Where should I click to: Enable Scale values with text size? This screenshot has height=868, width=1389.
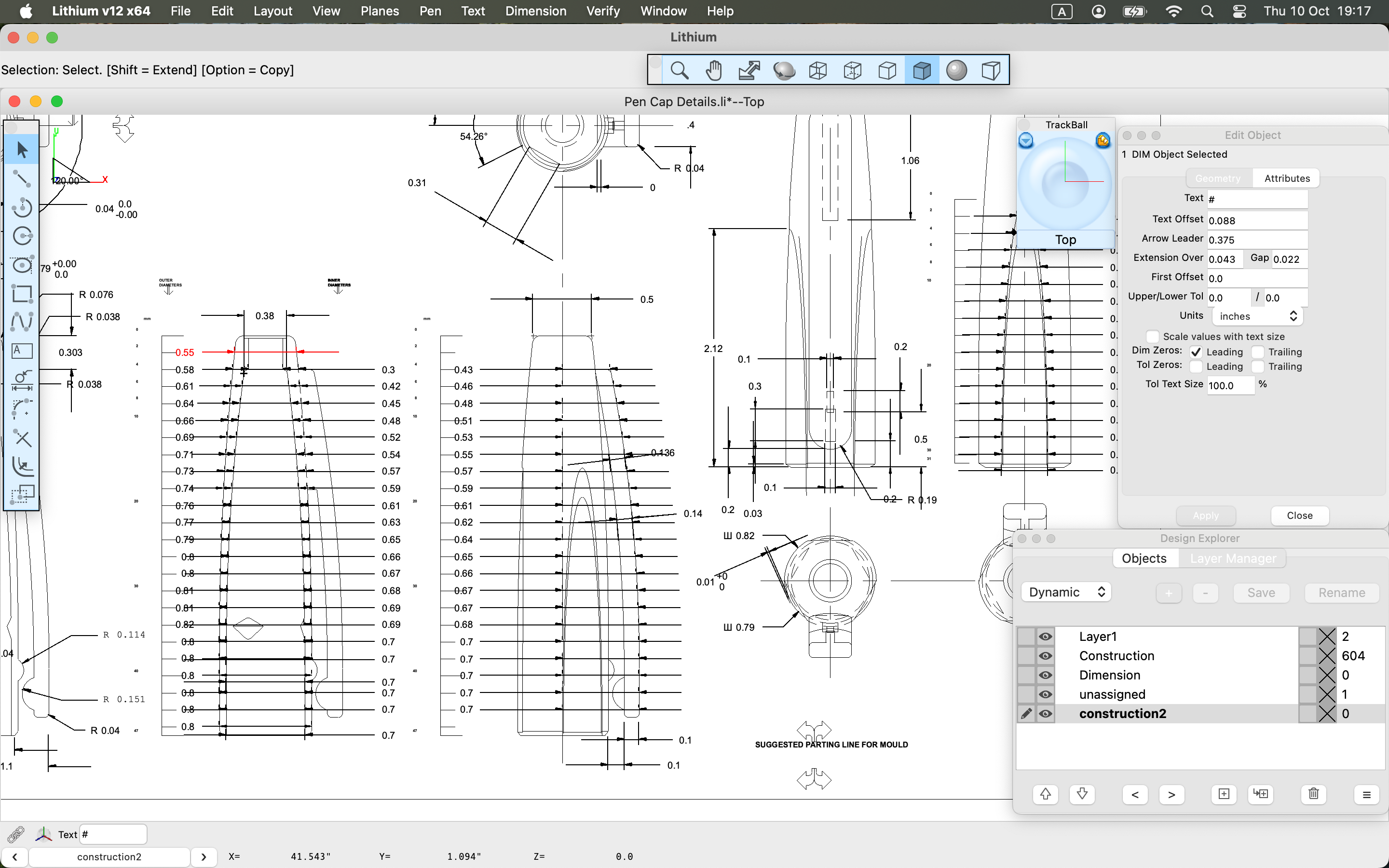1153,337
